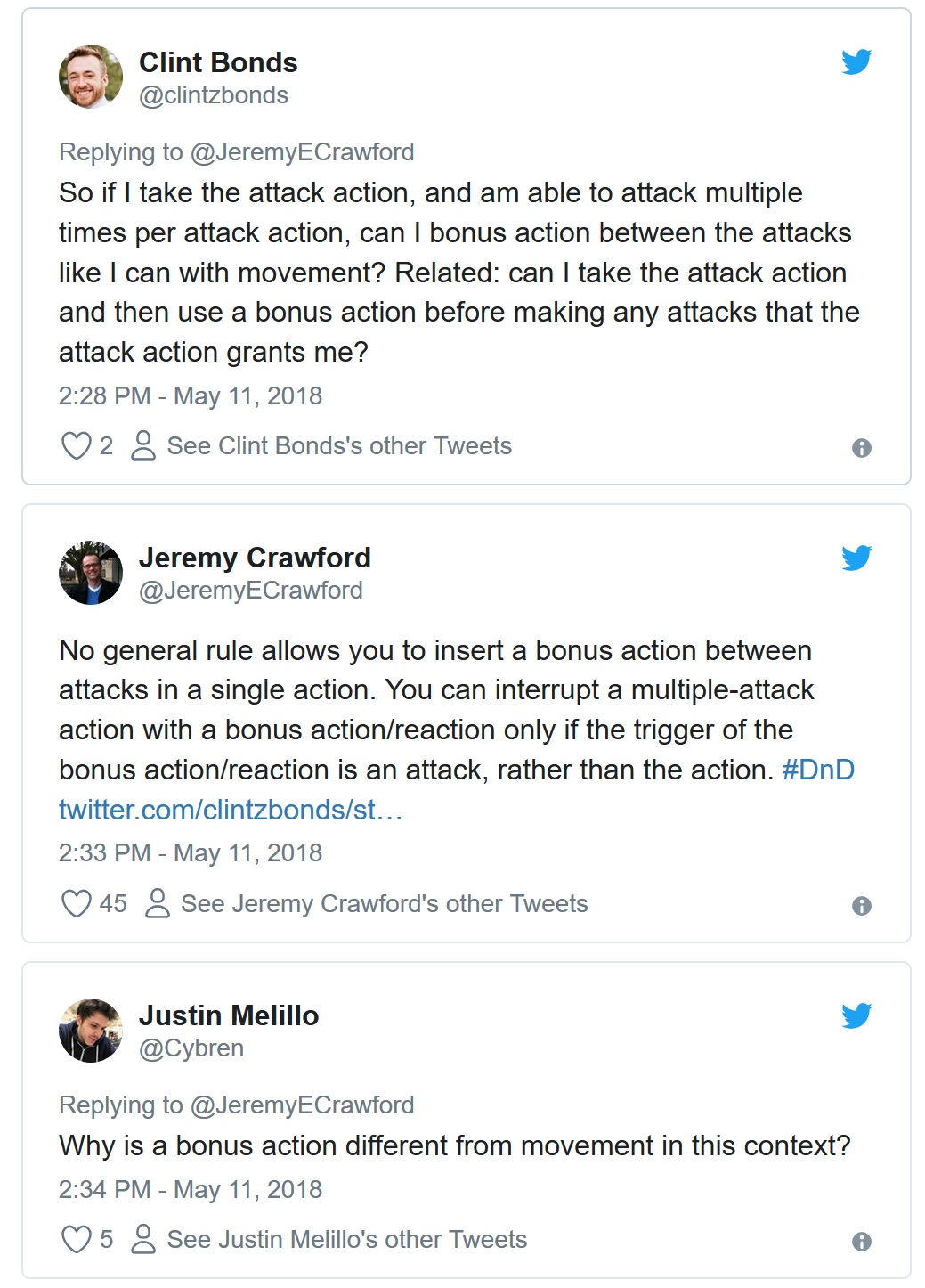Open the twitter.com/clintzbonds/st… link
Screen dimensions: 925x1288
pyautogui.click(x=231, y=810)
